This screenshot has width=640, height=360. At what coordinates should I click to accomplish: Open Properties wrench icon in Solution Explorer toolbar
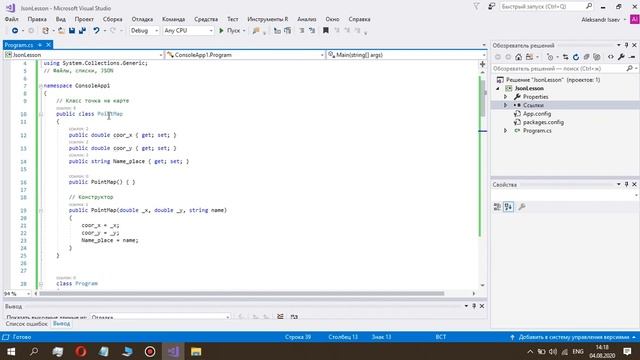point(621,57)
